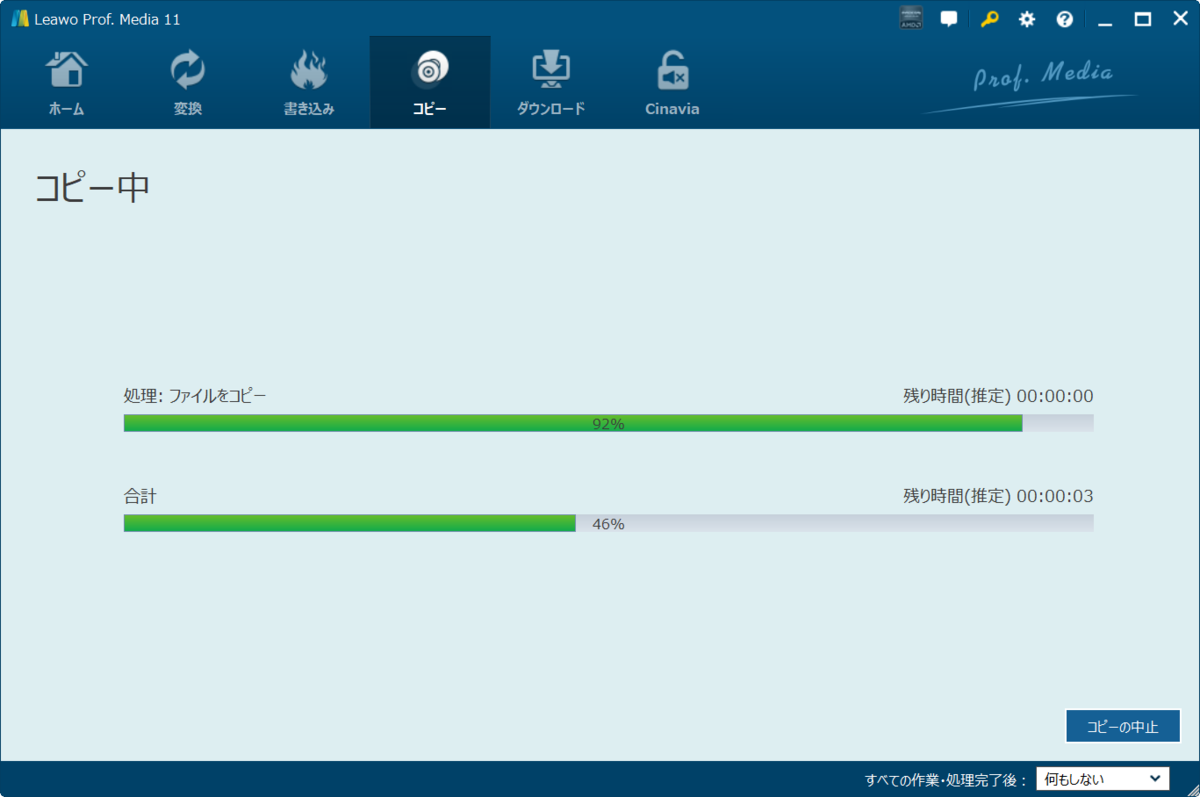Stop copying with コピーの中止 button
The height and width of the screenshot is (797, 1200).
pos(1123,727)
